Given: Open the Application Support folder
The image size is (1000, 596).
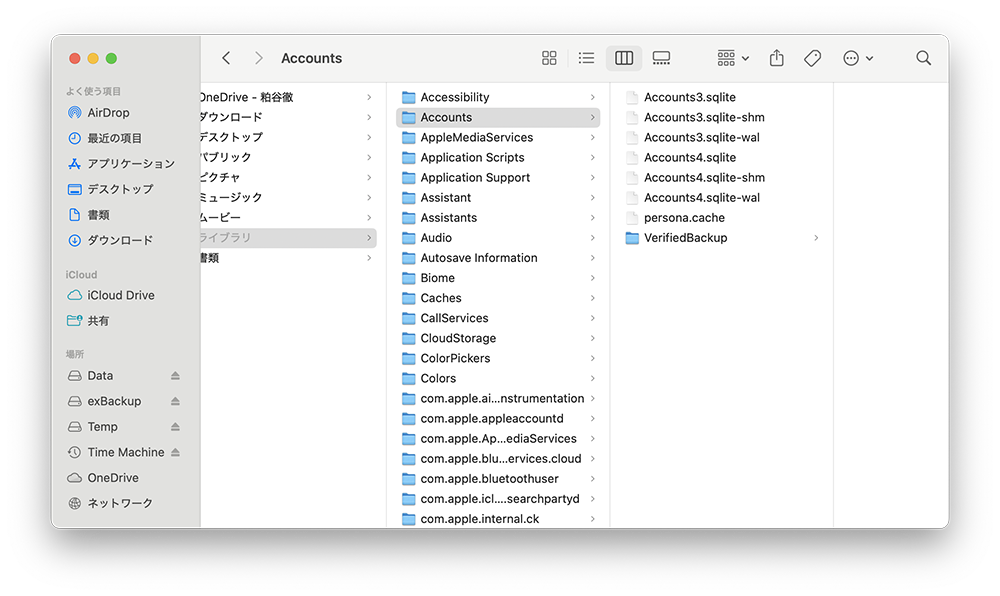Looking at the screenshot, I should click(475, 177).
